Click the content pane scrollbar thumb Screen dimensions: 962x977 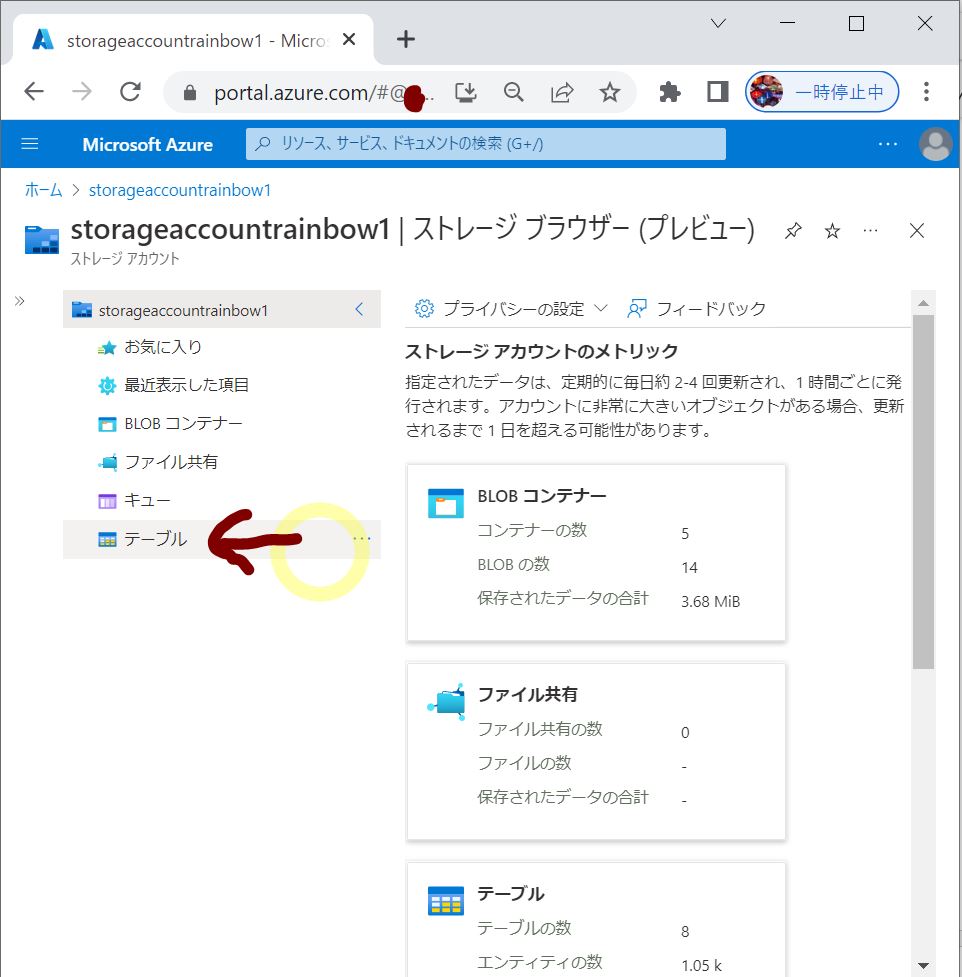coord(923,492)
